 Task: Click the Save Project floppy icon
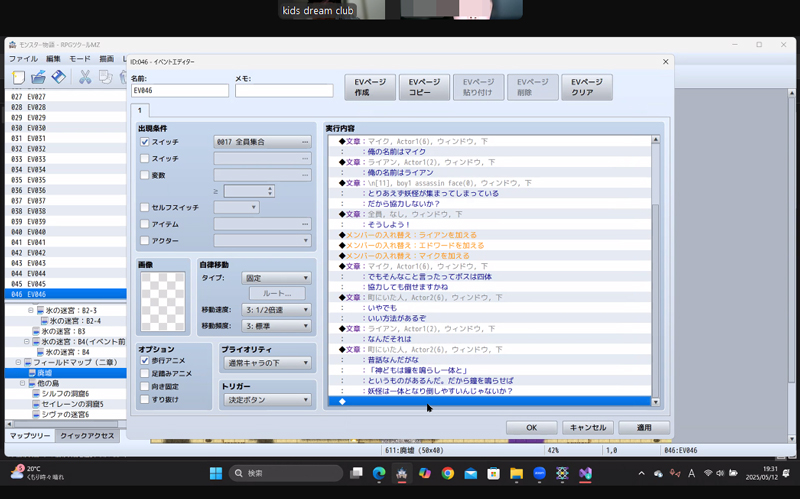click(59, 77)
